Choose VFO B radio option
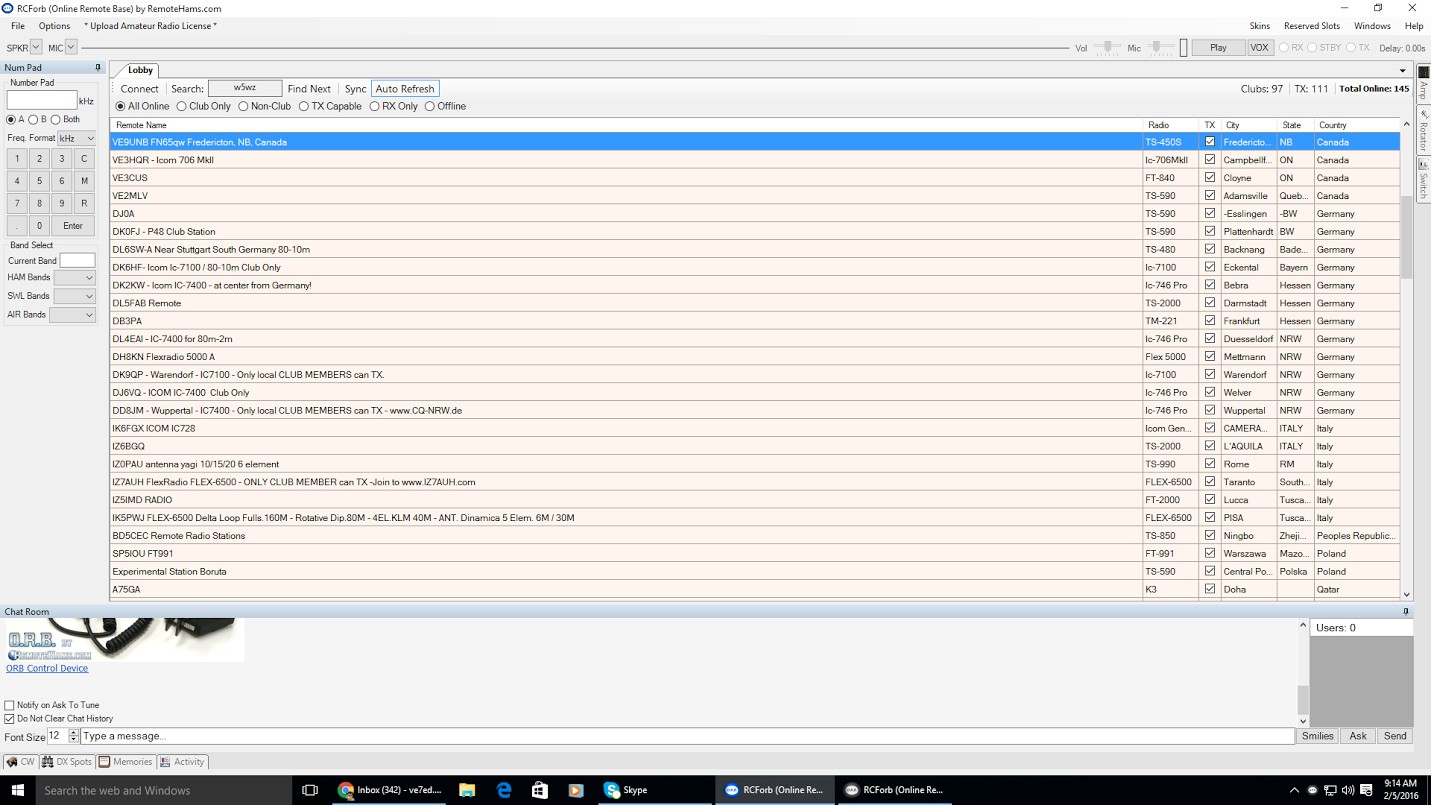This screenshot has height=805, width=1431. 38,119
